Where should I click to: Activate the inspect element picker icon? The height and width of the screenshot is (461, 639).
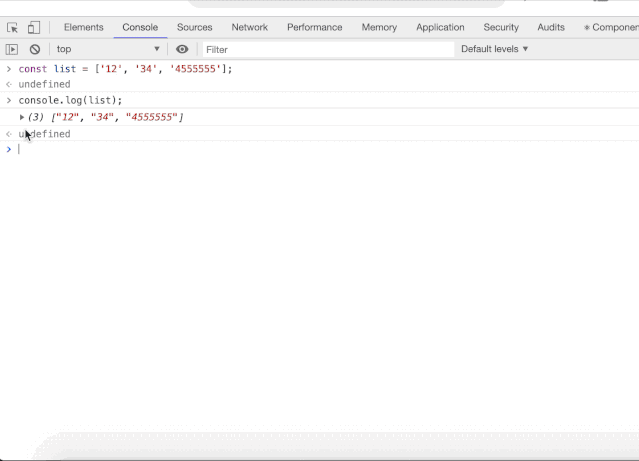pyautogui.click(x=13, y=28)
